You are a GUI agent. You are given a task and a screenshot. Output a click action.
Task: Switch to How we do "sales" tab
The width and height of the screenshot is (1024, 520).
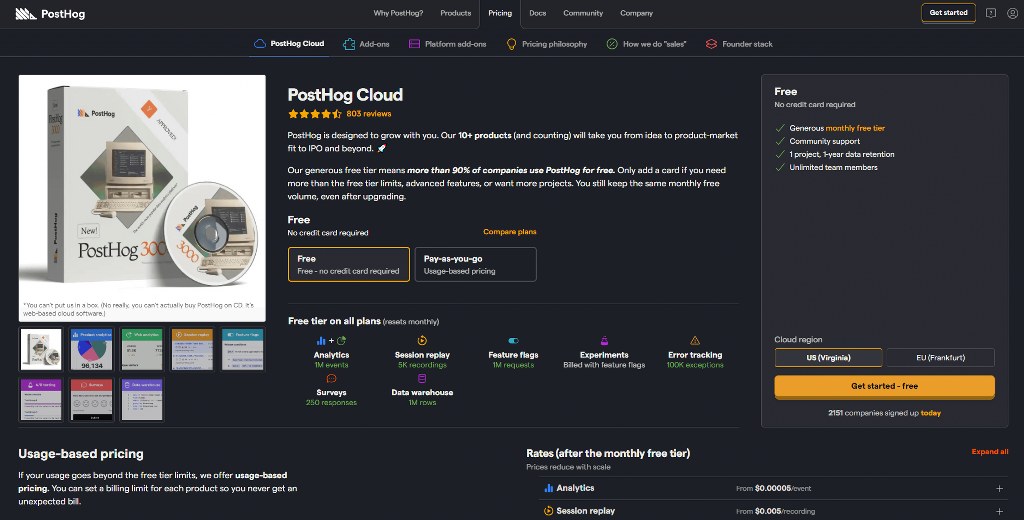(x=646, y=44)
